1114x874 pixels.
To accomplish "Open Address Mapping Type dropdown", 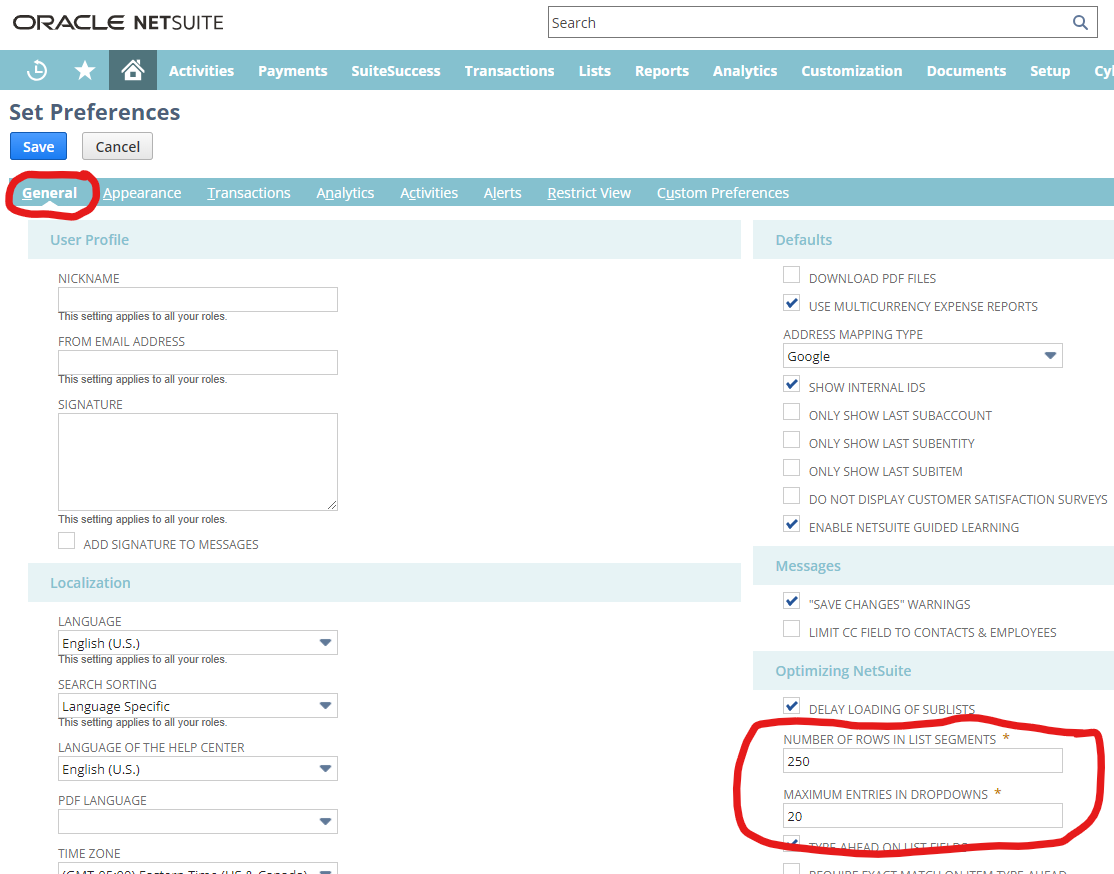I will tap(922, 356).
